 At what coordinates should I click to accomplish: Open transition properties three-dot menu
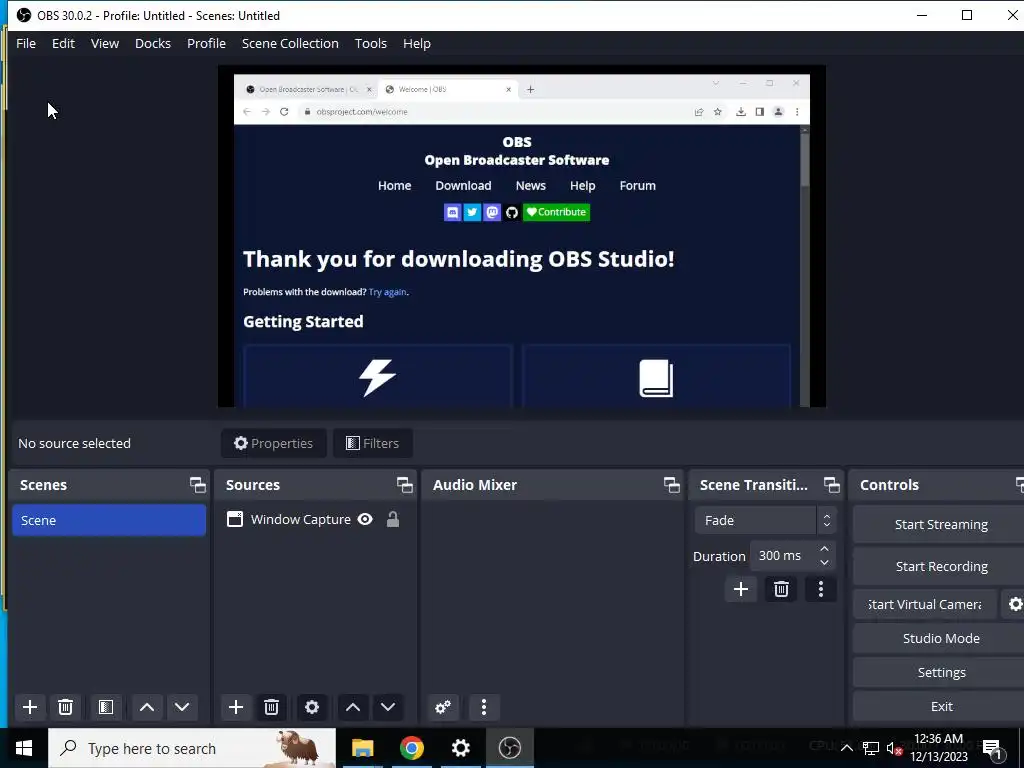[821, 590]
